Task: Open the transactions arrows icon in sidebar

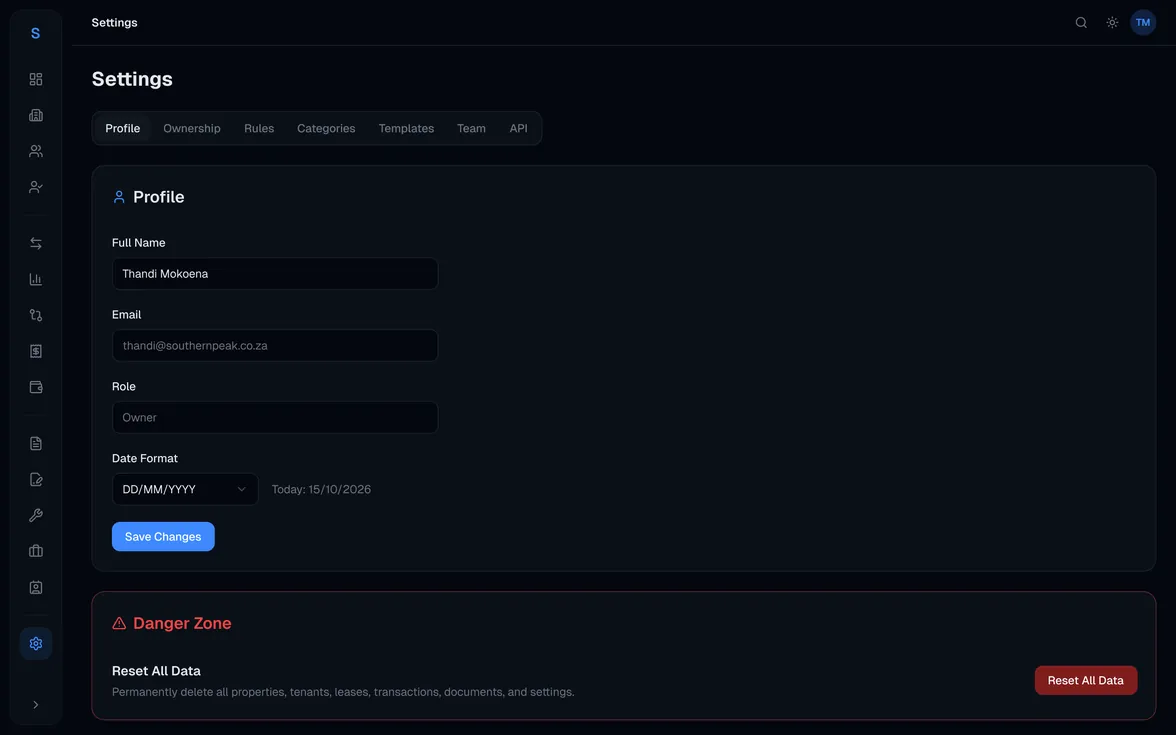Action: coord(35,244)
